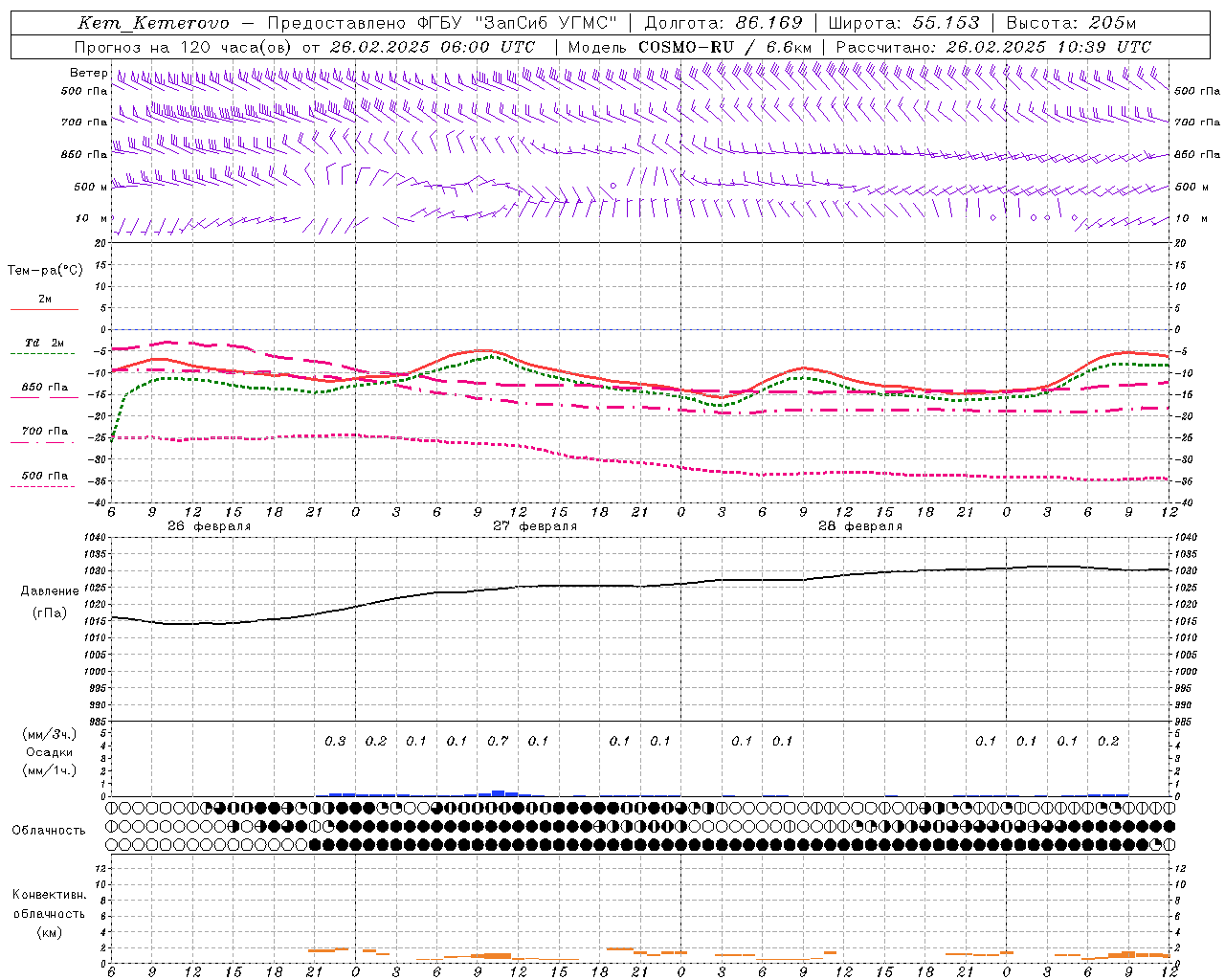Select the (мм/3ч.) unit label
The image size is (1225, 980).
50,734
